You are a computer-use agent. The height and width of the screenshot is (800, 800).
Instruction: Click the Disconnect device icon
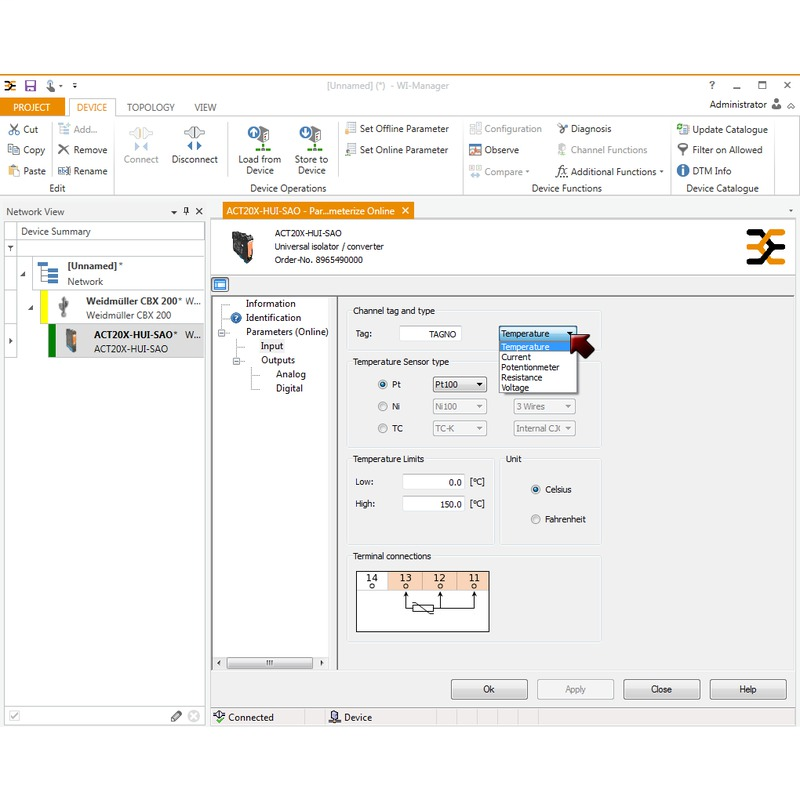point(194,139)
